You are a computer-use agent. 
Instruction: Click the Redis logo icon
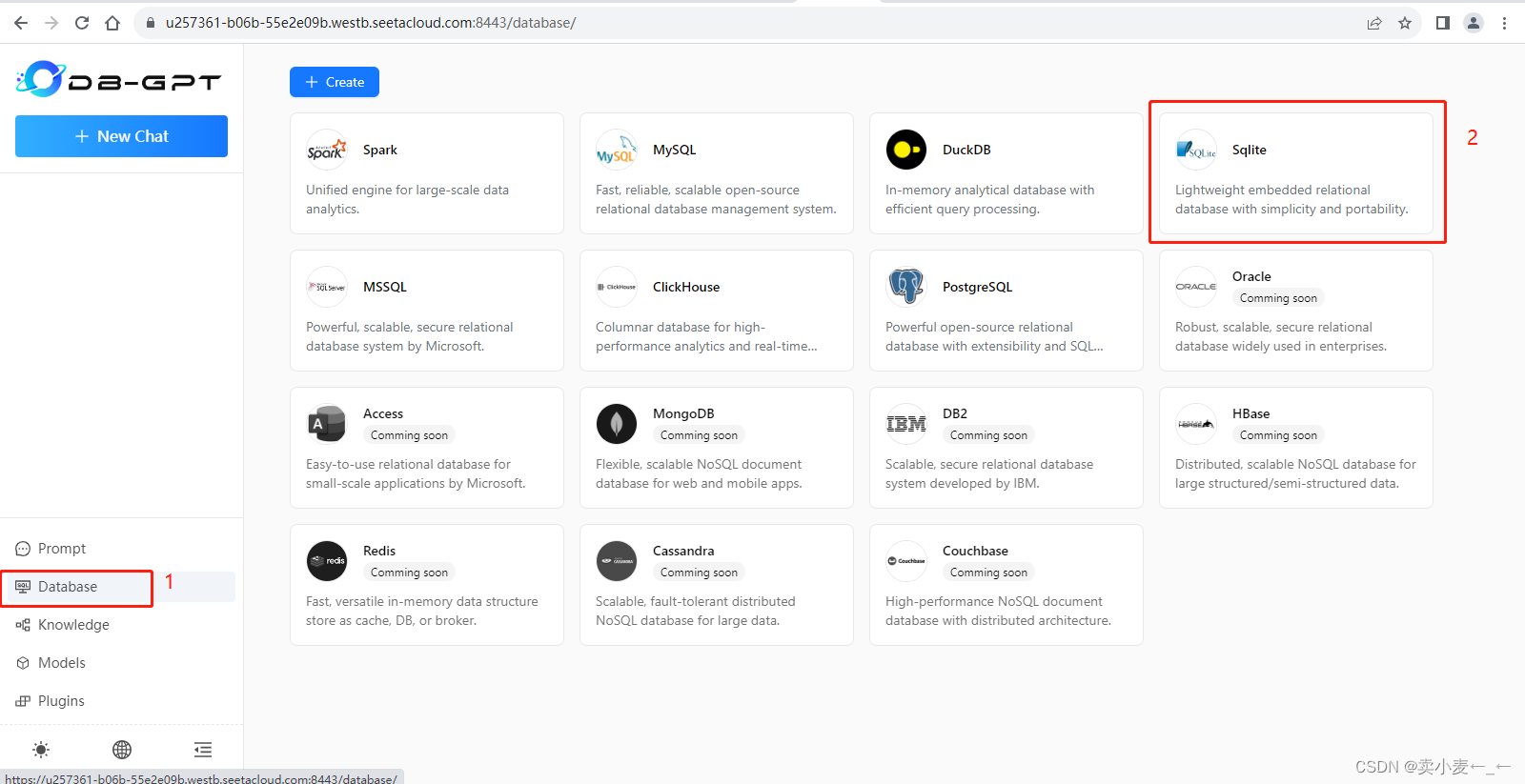[327, 561]
